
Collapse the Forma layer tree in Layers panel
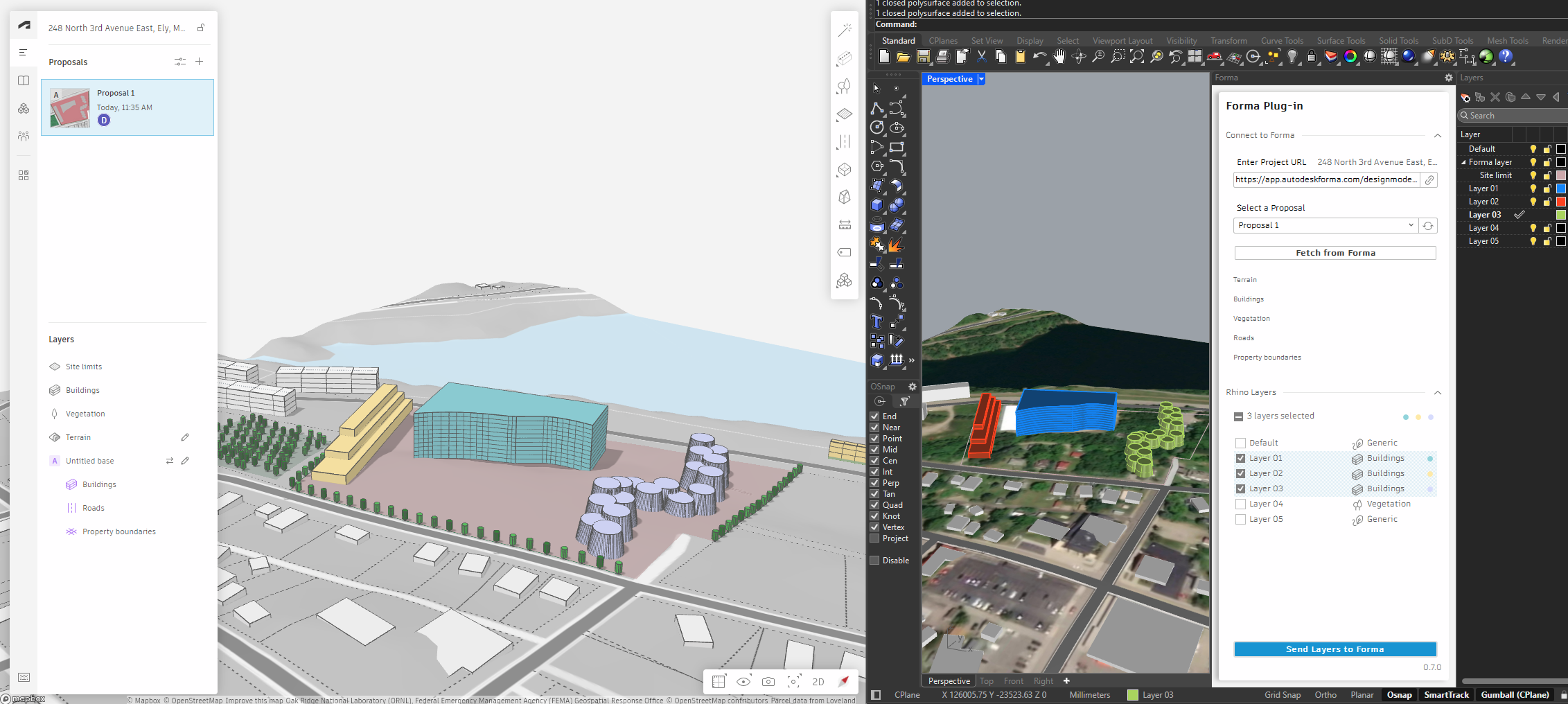(x=1463, y=161)
